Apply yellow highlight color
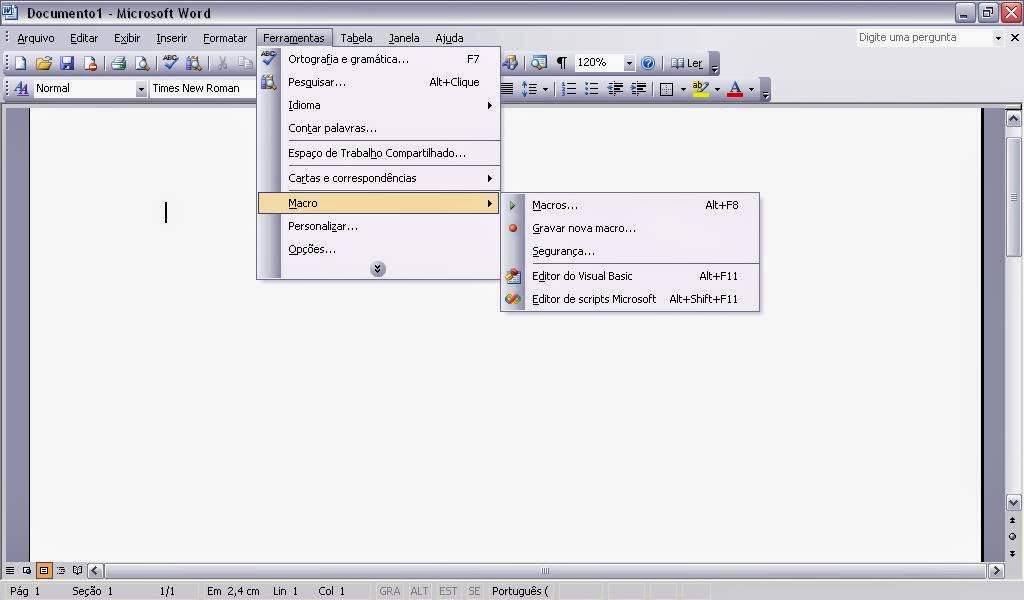1024x600 pixels. click(x=700, y=89)
